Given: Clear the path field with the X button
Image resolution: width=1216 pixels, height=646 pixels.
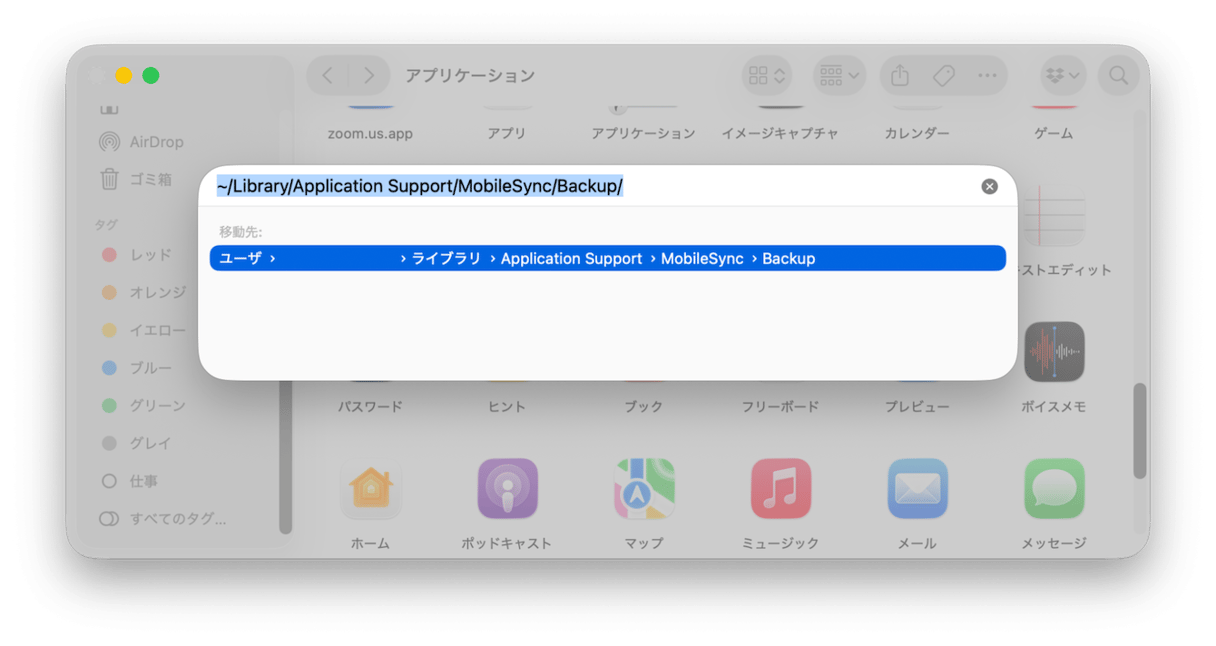Looking at the screenshot, I should [989, 186].
